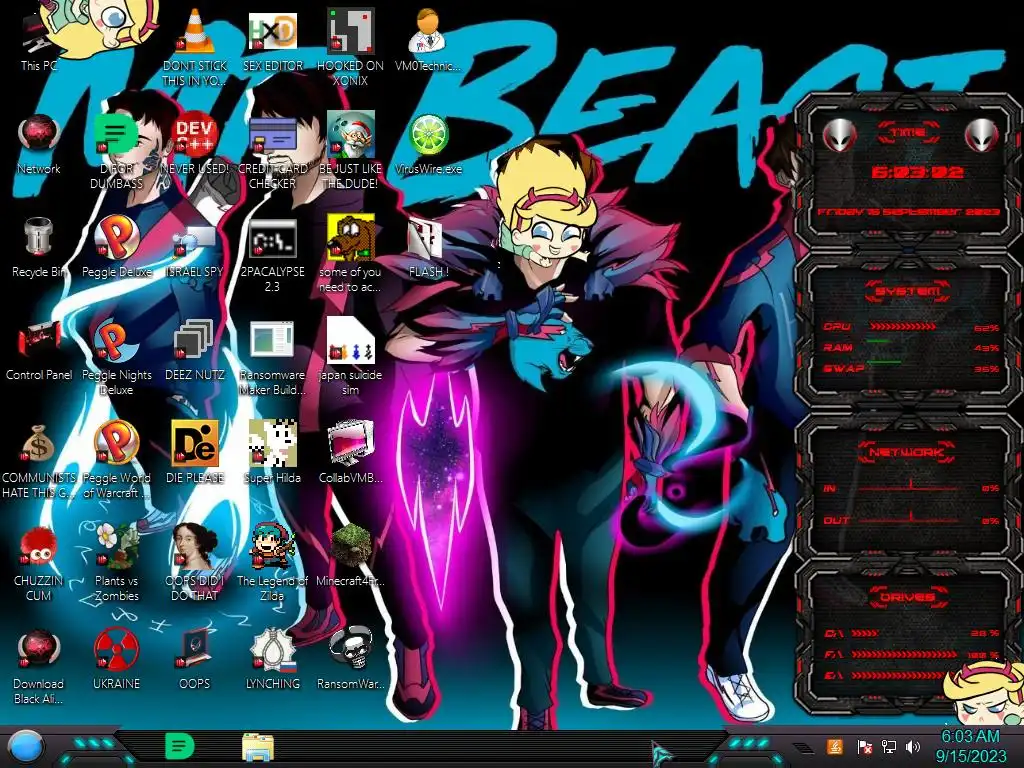Click the NETWORK header in gadget
Viewport: 1024px width, 768px height.
906,451
